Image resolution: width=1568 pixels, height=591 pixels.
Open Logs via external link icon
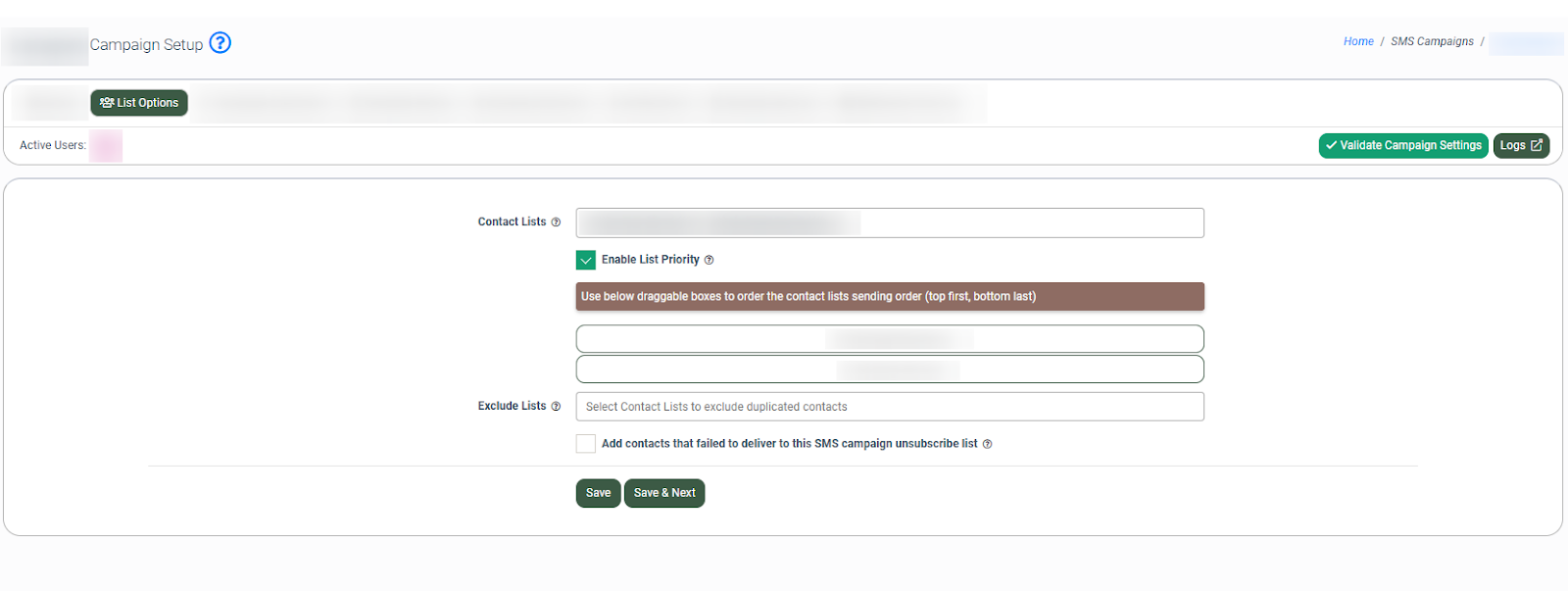1536,145
